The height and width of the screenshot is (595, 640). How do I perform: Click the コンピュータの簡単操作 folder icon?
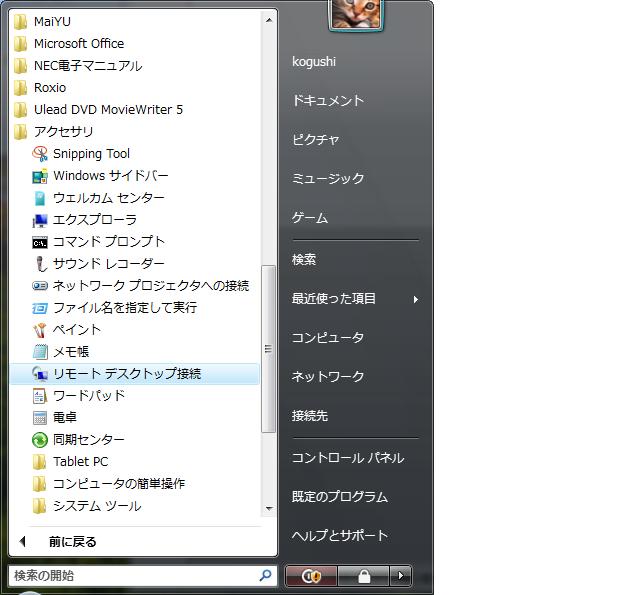pyautogui.click(x=40, y=484)
